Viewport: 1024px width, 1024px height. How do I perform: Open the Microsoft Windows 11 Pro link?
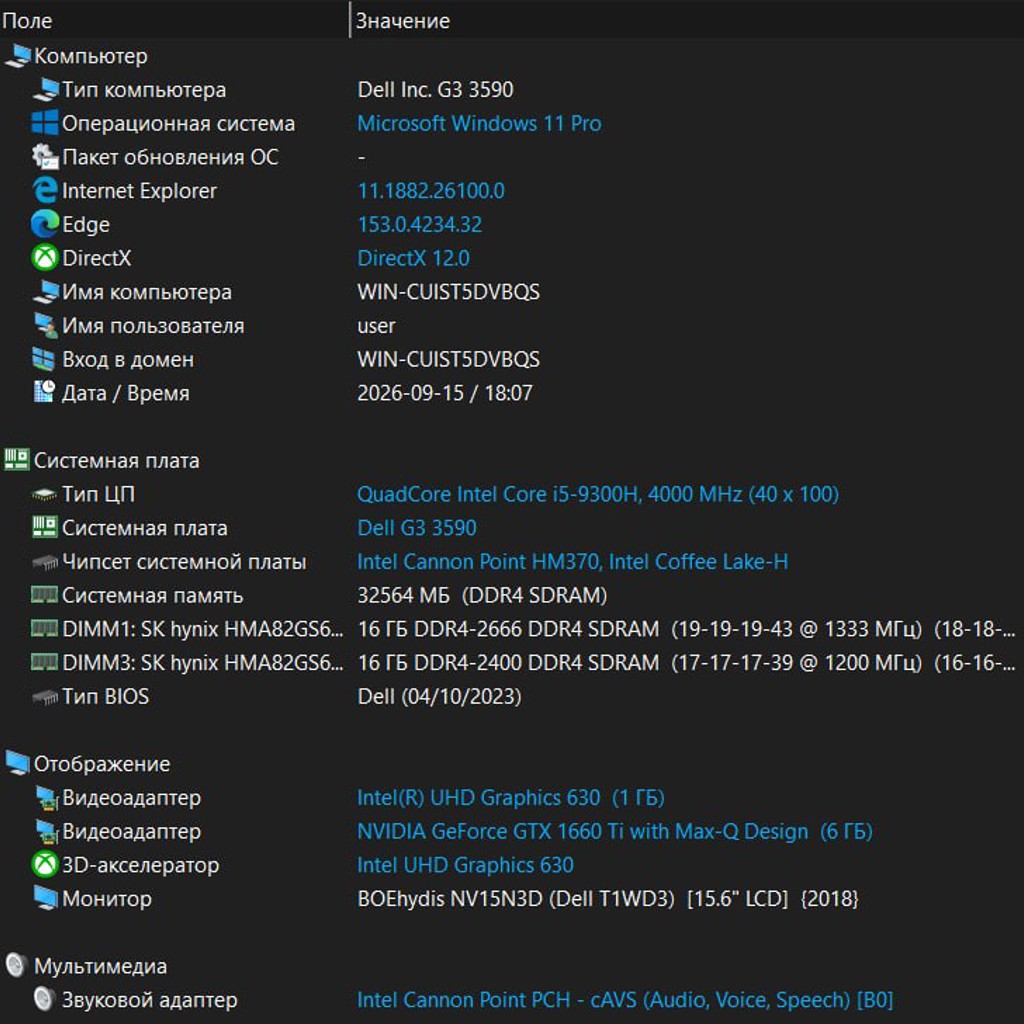pos(479,123)
